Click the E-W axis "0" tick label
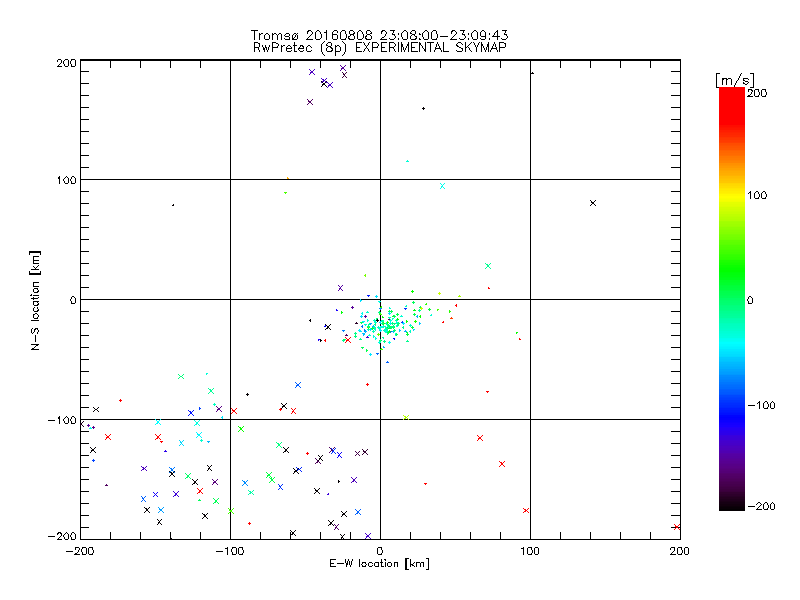The image size is (800, 600). point(380,551)
